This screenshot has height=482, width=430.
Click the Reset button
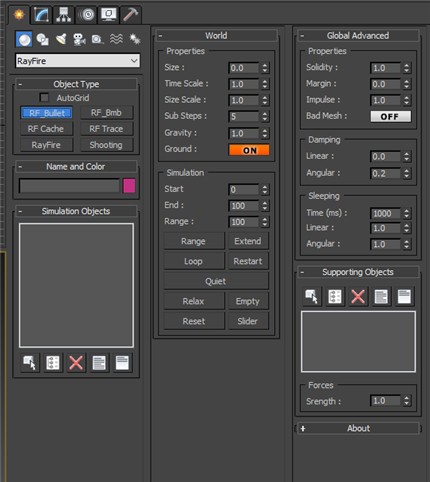(x=194, y=321)
